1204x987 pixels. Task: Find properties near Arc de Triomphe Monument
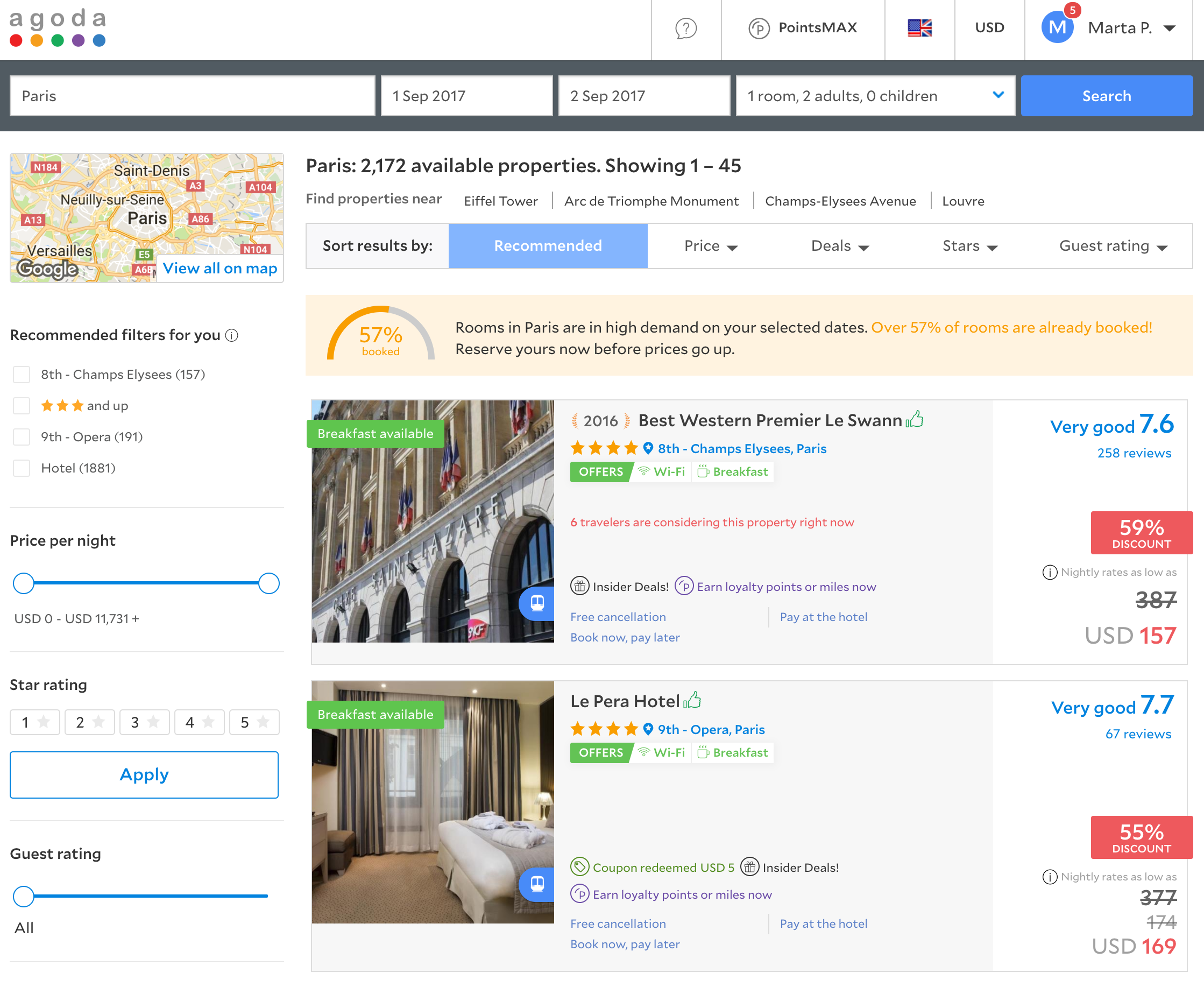651,201
